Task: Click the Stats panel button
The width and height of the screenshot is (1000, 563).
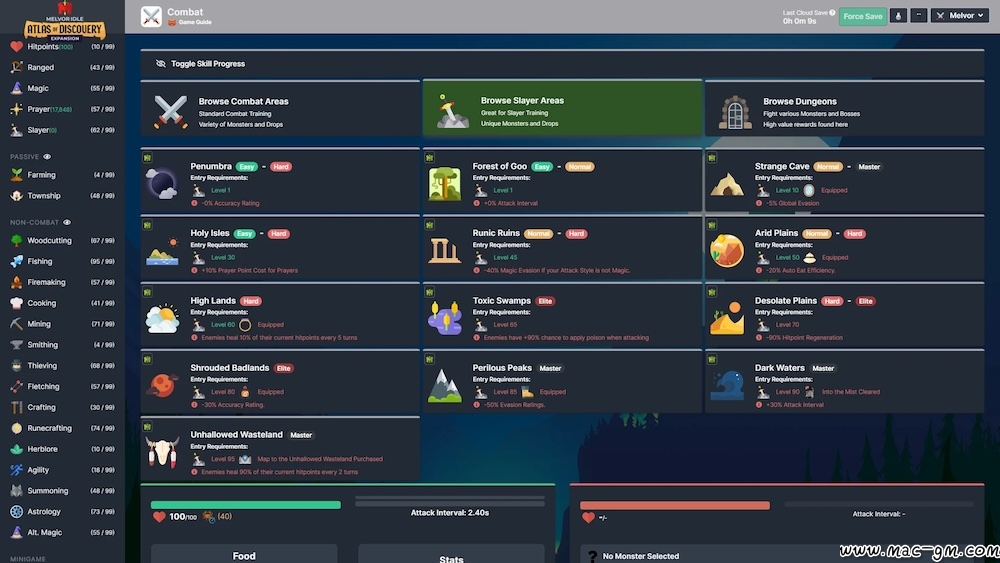Action: coord(451,557)
